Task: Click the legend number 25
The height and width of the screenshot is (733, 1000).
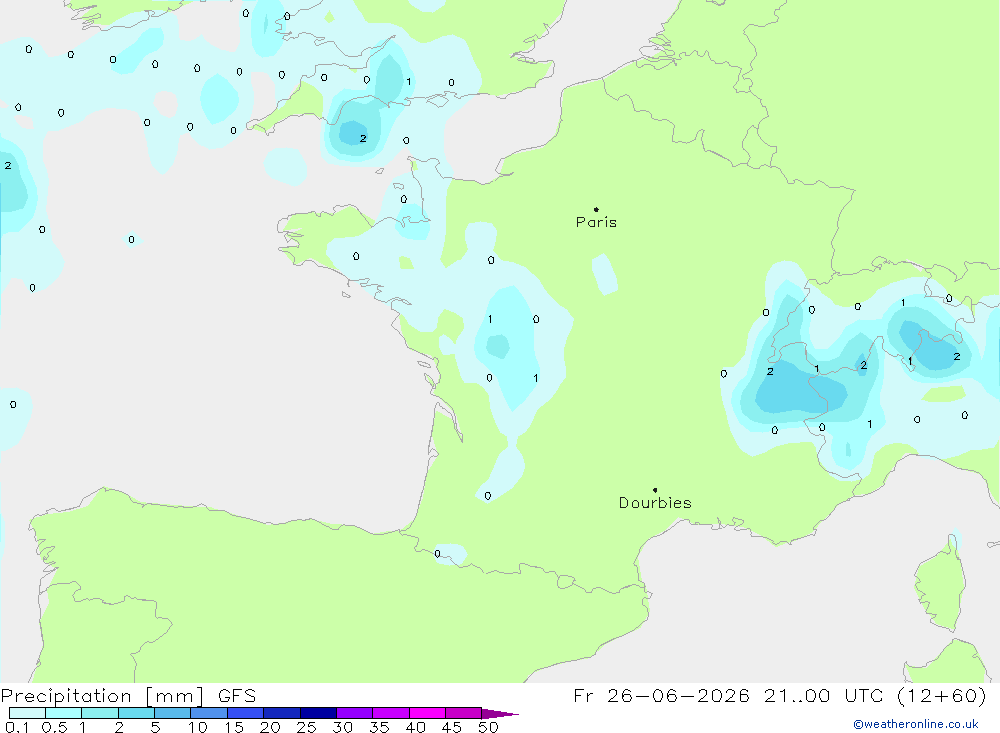Action: (306, 727)
